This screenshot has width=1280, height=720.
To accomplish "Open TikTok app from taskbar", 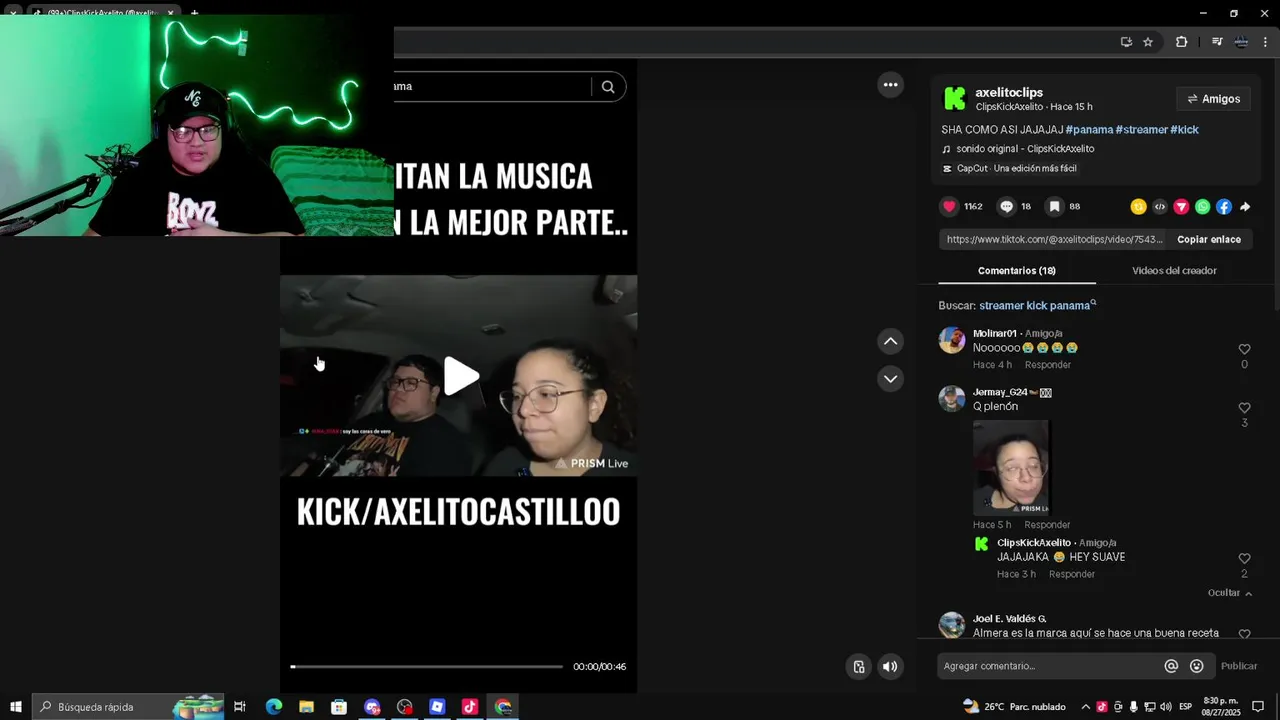I will [470, 707].
